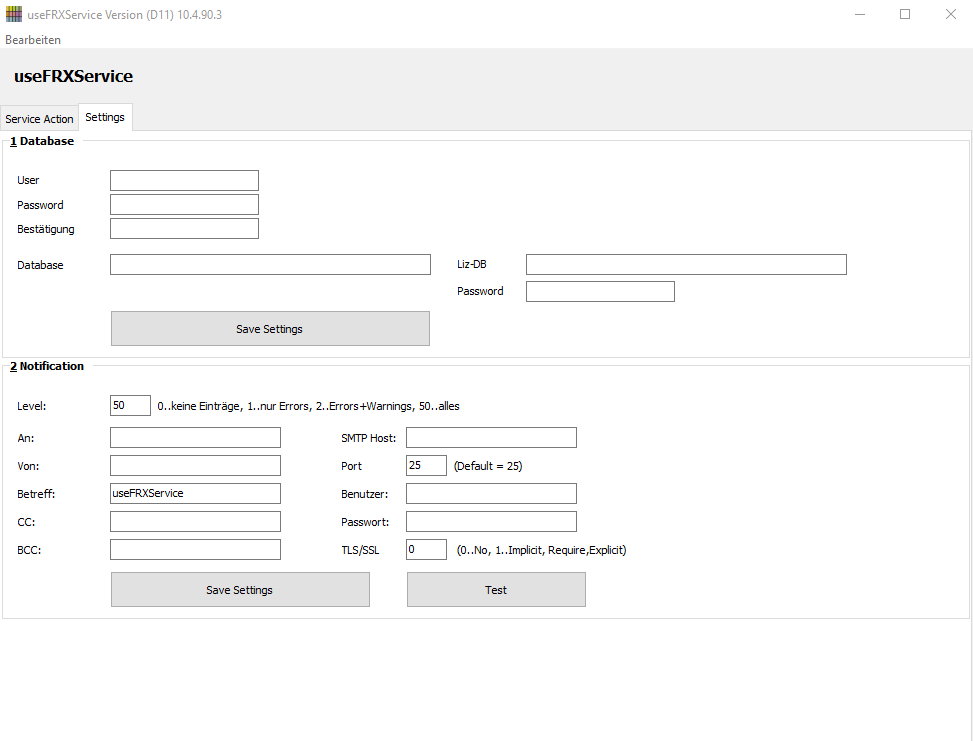Click the Passwort field in Notification
This screenshot has height=741, width=973.
coord(491,521)
